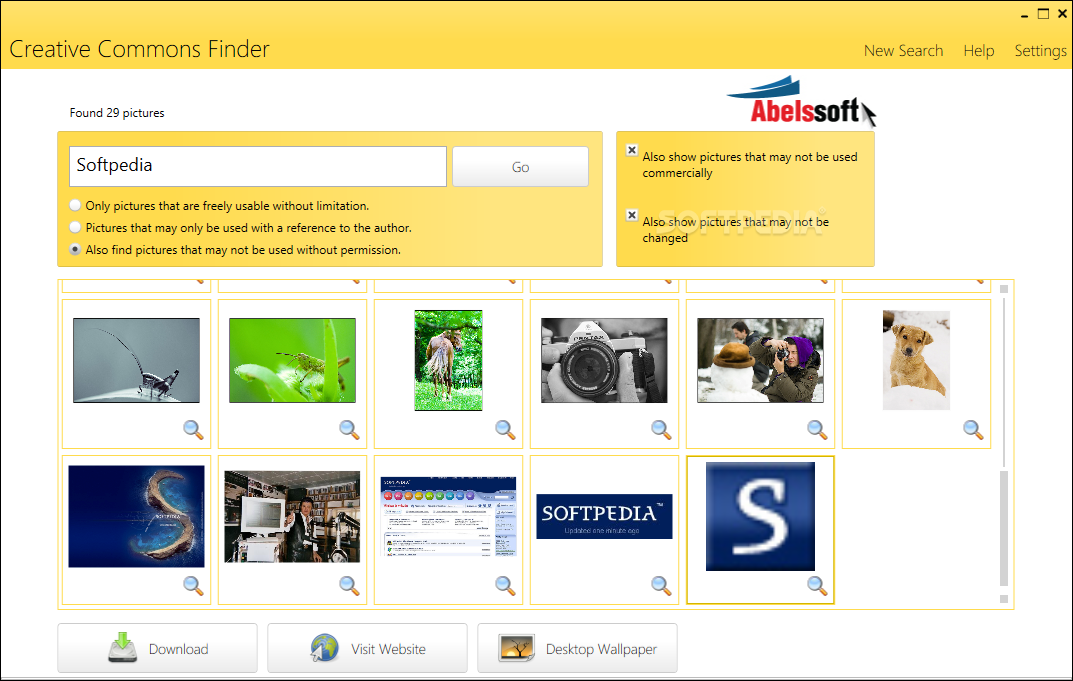This screenshot has height=681, width=1073.
Task: Zoom the SOFTPEDIA banner logo via magnifier
Action: coord(662,586)
